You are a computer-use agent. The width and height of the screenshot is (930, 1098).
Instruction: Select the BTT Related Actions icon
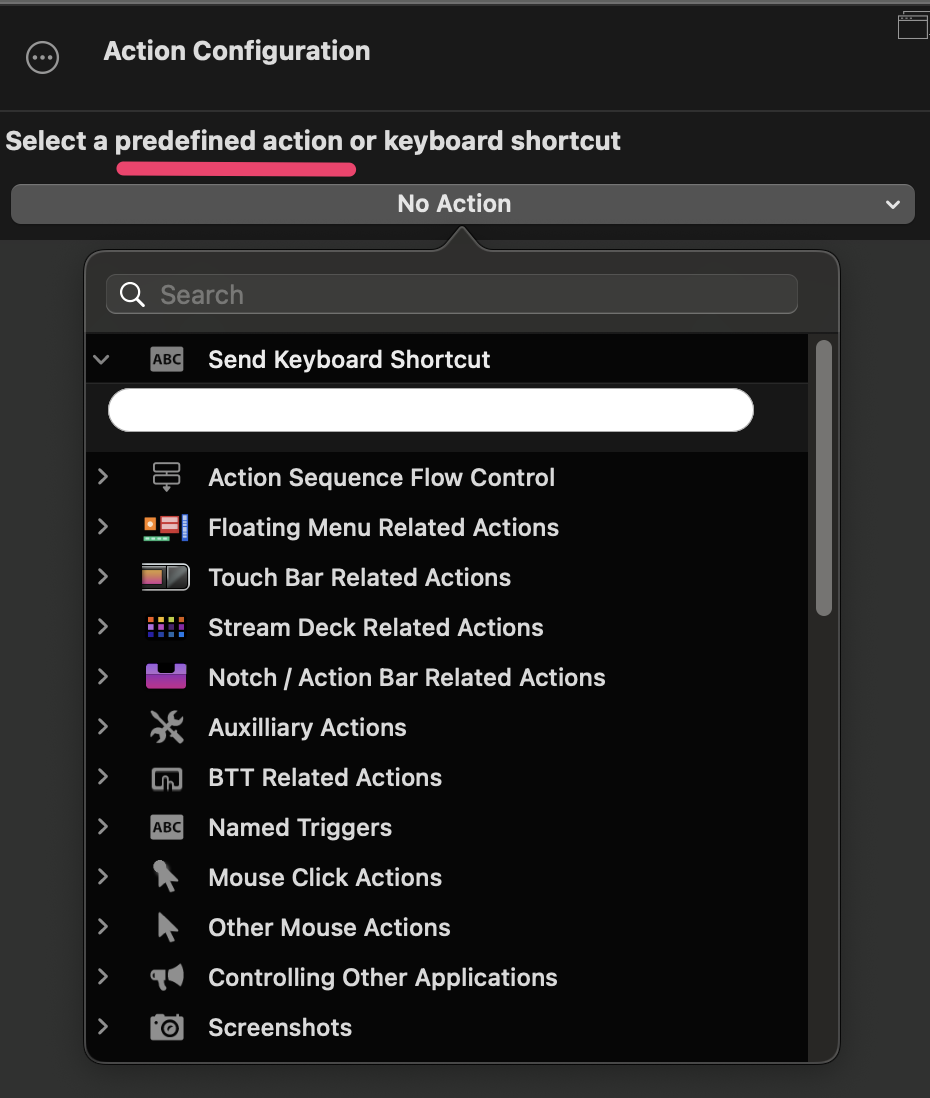tap(165, 777)
